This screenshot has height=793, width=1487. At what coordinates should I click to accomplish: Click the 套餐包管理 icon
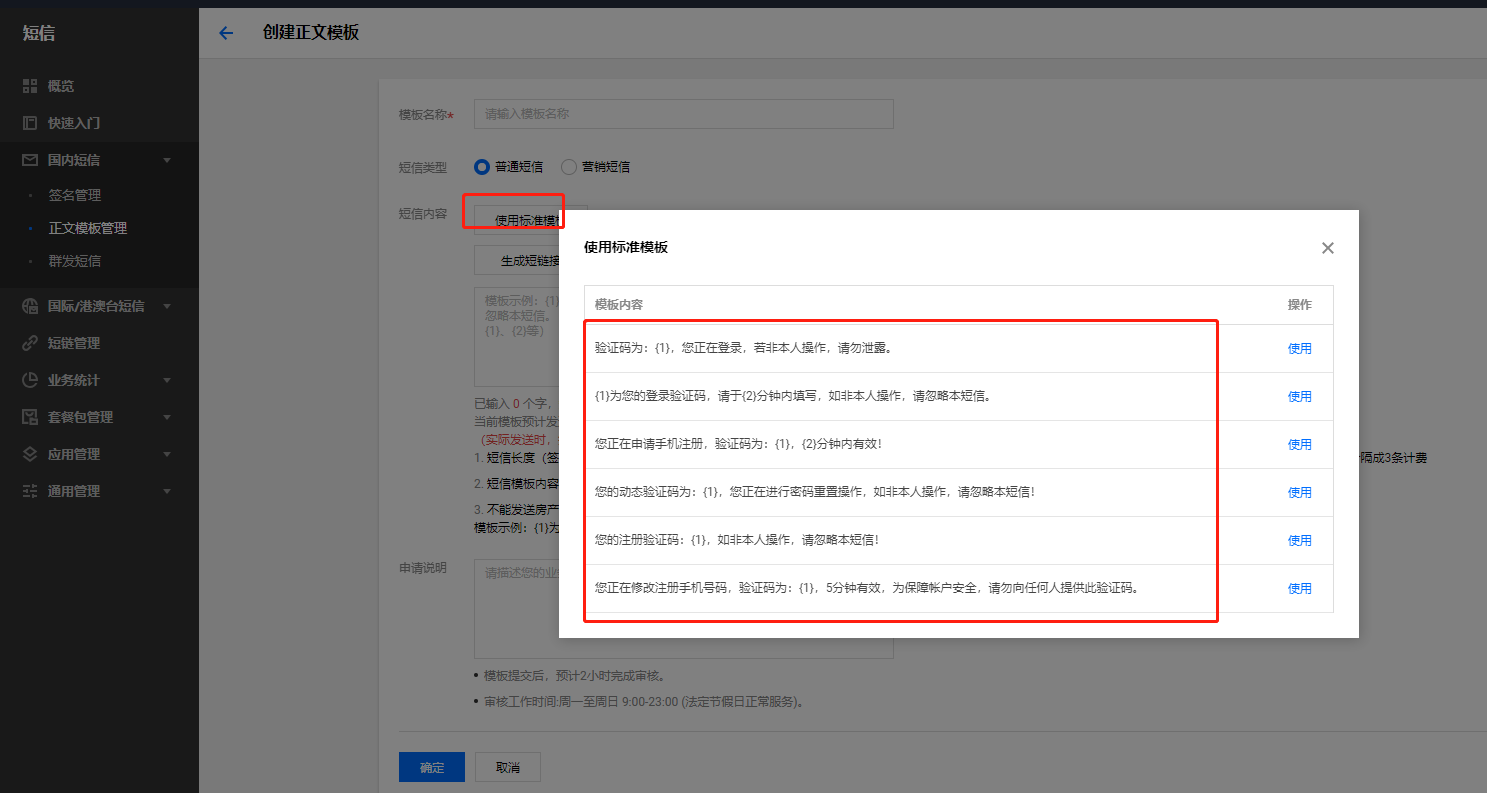(30, 417)
